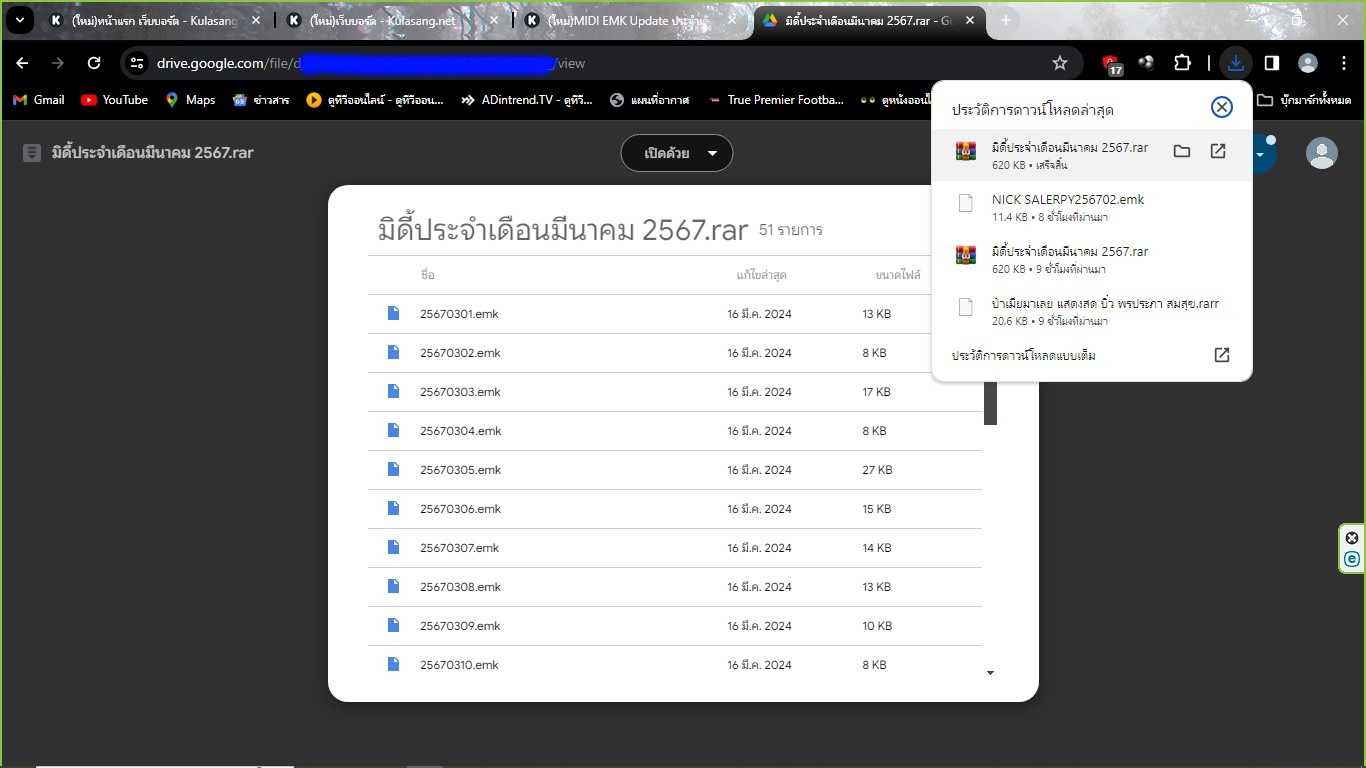The width and height of the screenshot is (1366, 768).
Task: Sort by the ขนาดไฟล์ column header
Action: 897,275
